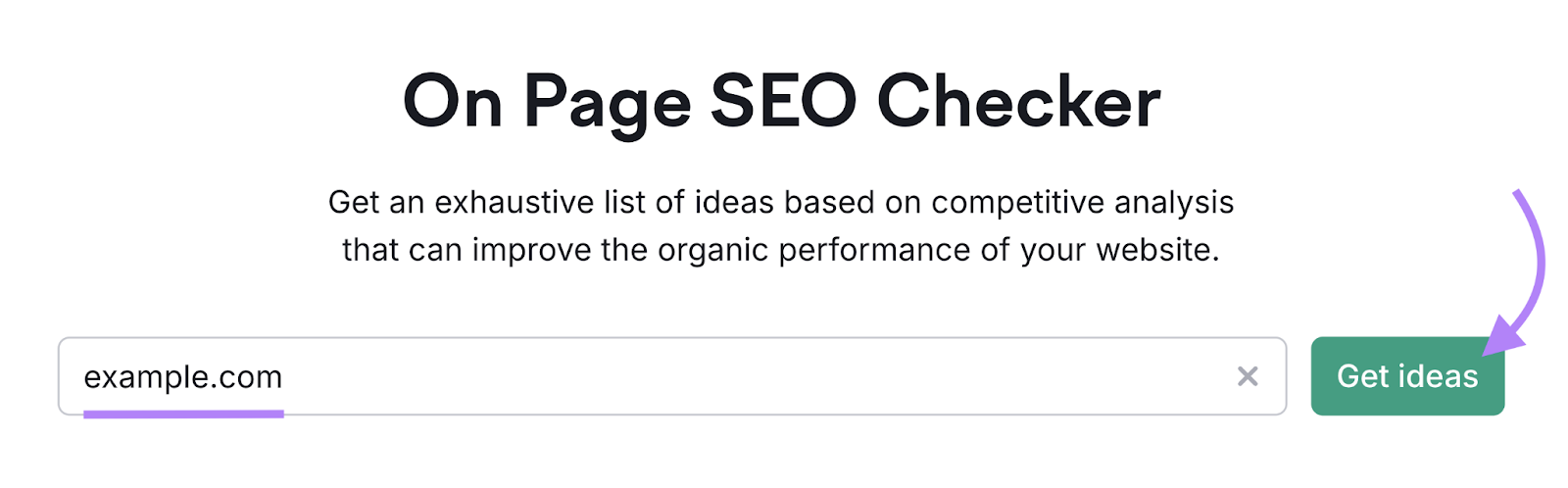Select the word SEO in the heading
This screenshot has height=488, width=1568.
click(783, 102)
